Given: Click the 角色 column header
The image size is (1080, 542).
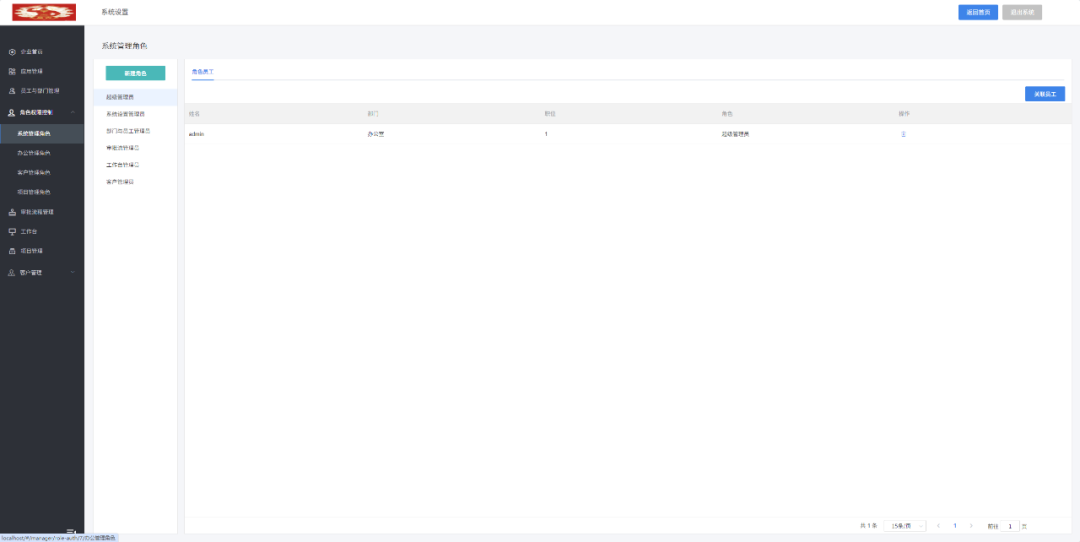Looking at the screenshot, I should (x=727, y=114).
